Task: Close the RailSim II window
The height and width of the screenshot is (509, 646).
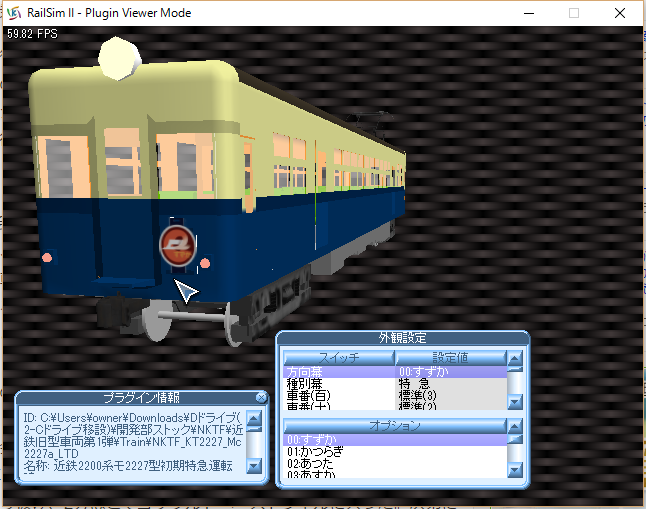Action: [620, 13]
